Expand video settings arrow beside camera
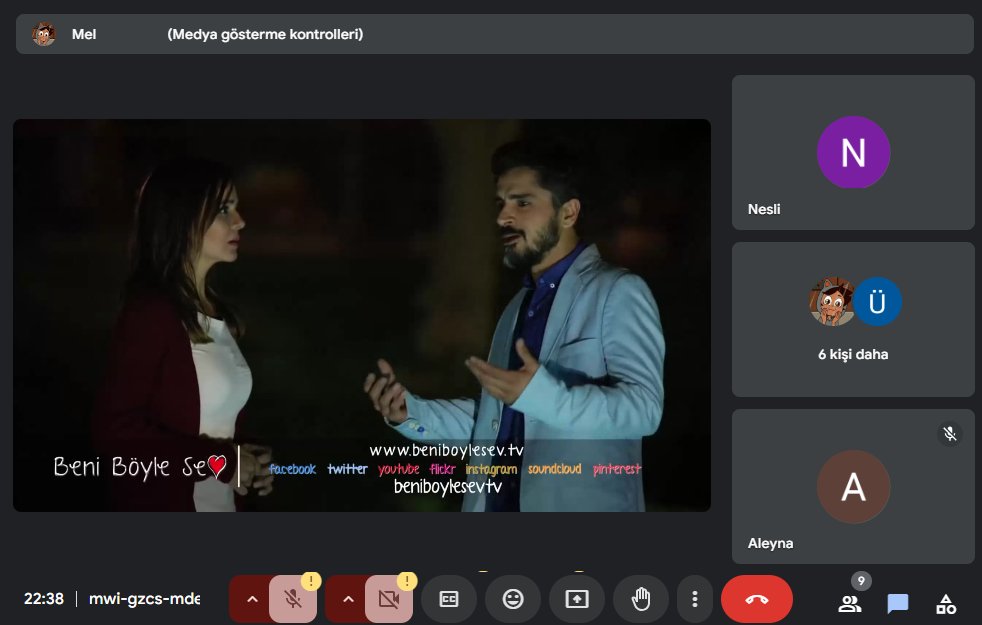Image resolution: width=982 pixels, height=625 pixels. 348,599
